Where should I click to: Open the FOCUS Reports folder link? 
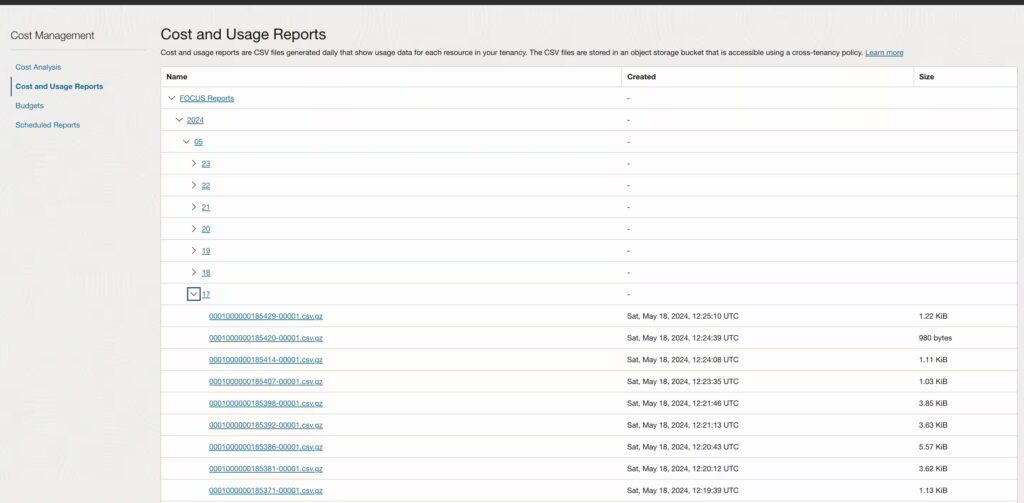(207, 98)
